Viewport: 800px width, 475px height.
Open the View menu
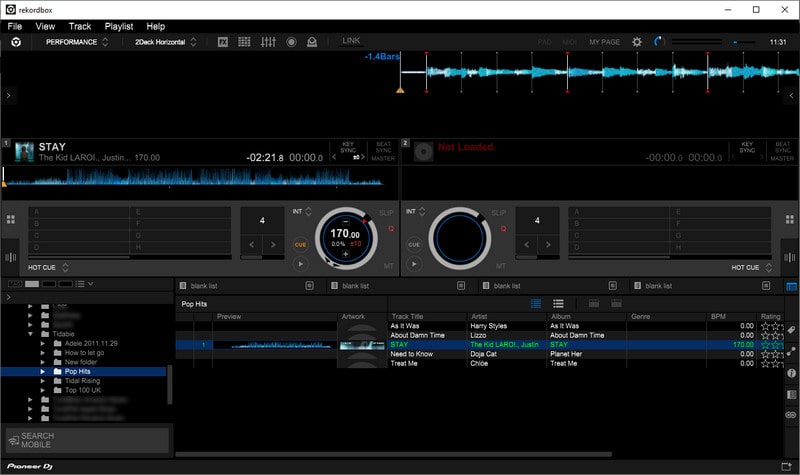45,27
